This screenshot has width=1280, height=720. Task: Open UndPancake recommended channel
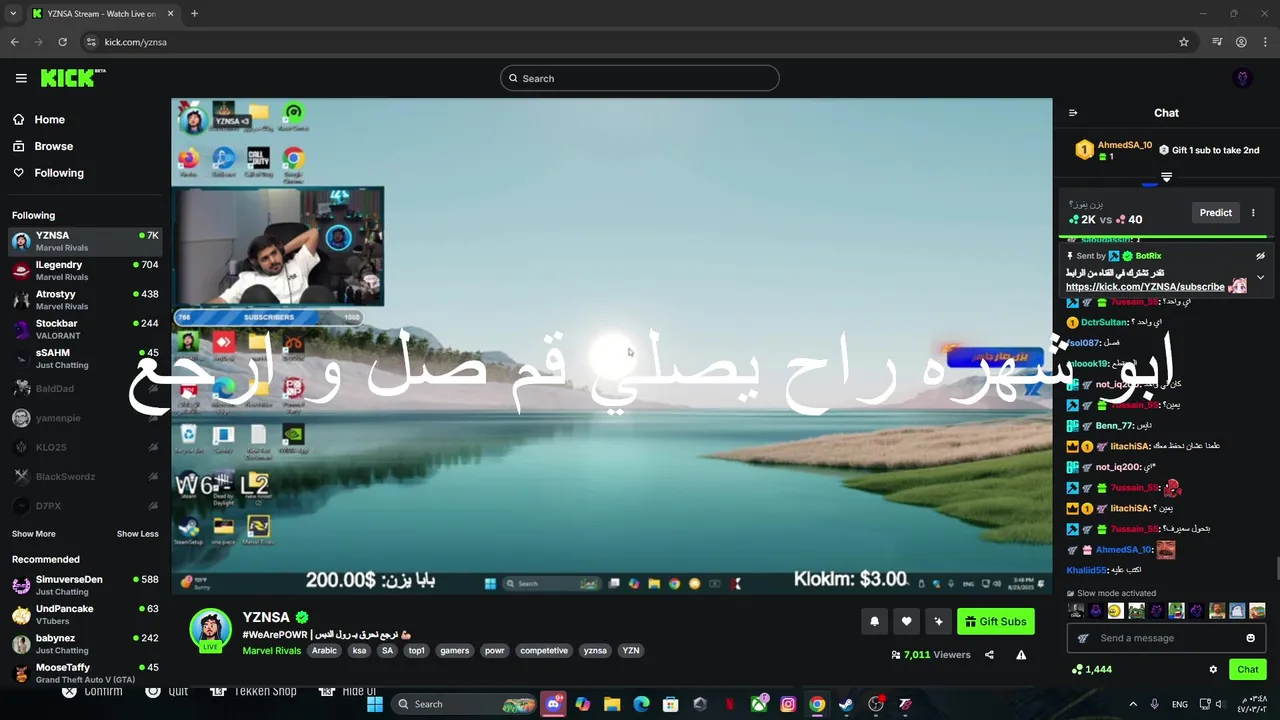coord(84,614)
